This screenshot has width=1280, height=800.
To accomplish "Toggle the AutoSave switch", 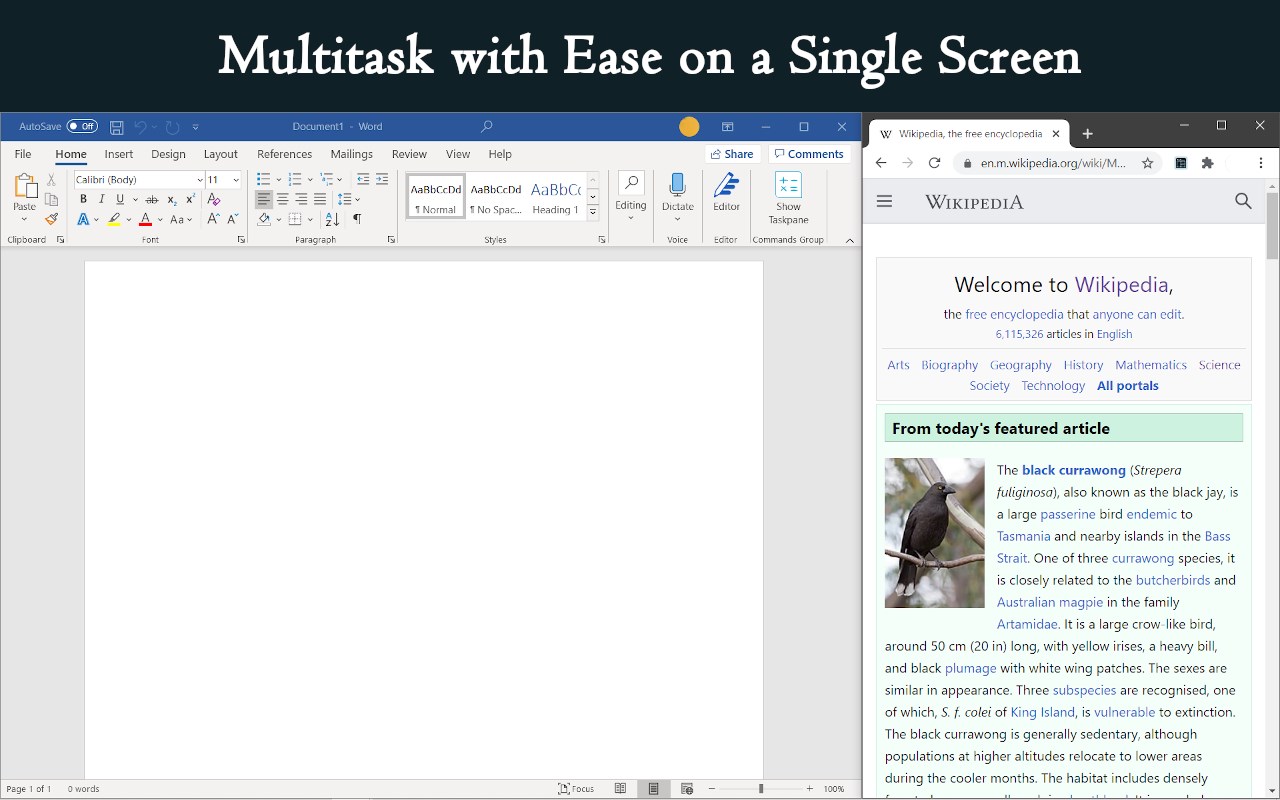I will pyautogui.click(x=82, y=126).
